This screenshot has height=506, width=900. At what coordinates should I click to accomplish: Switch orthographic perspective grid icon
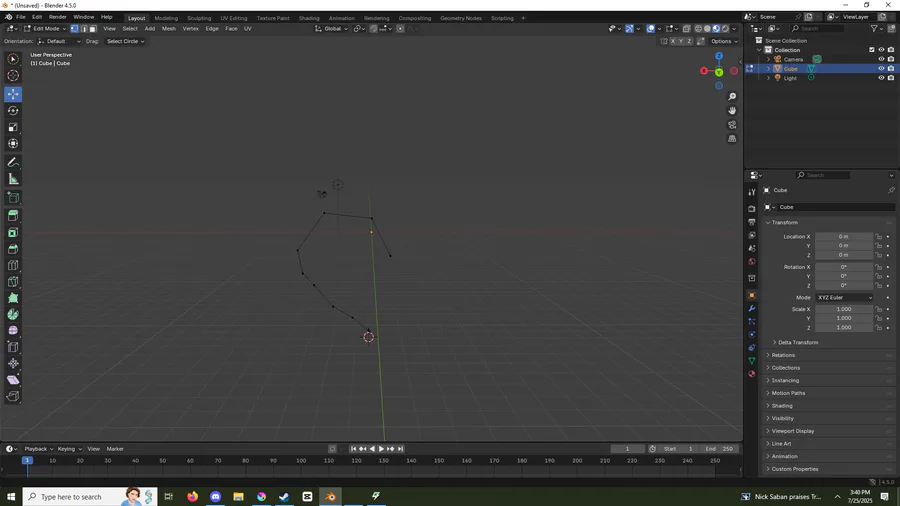pyautogui.click(x=732, y=139)
